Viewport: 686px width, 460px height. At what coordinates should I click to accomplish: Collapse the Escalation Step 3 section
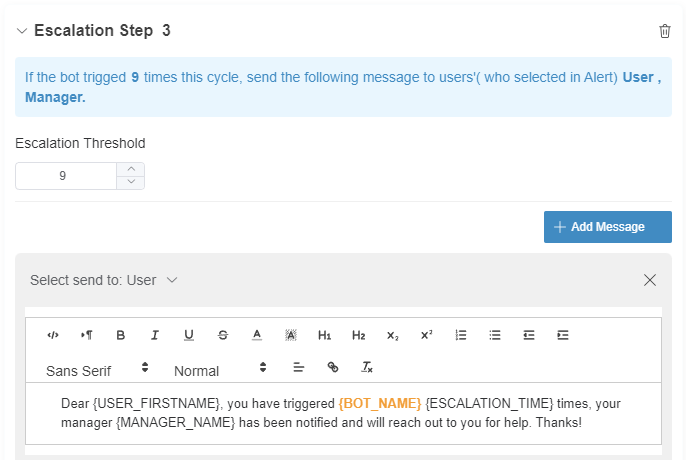(22, 31)
